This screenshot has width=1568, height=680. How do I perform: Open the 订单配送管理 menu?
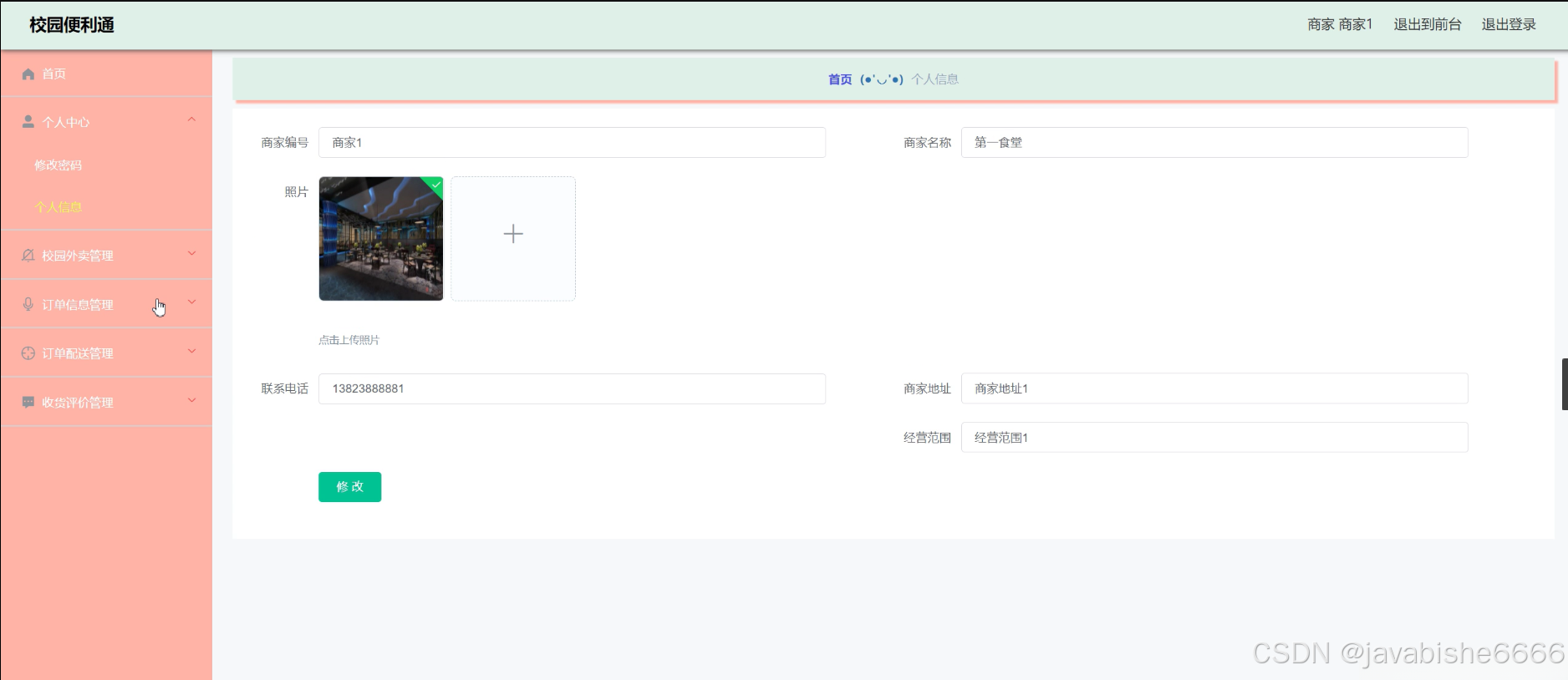pos(106,353)
